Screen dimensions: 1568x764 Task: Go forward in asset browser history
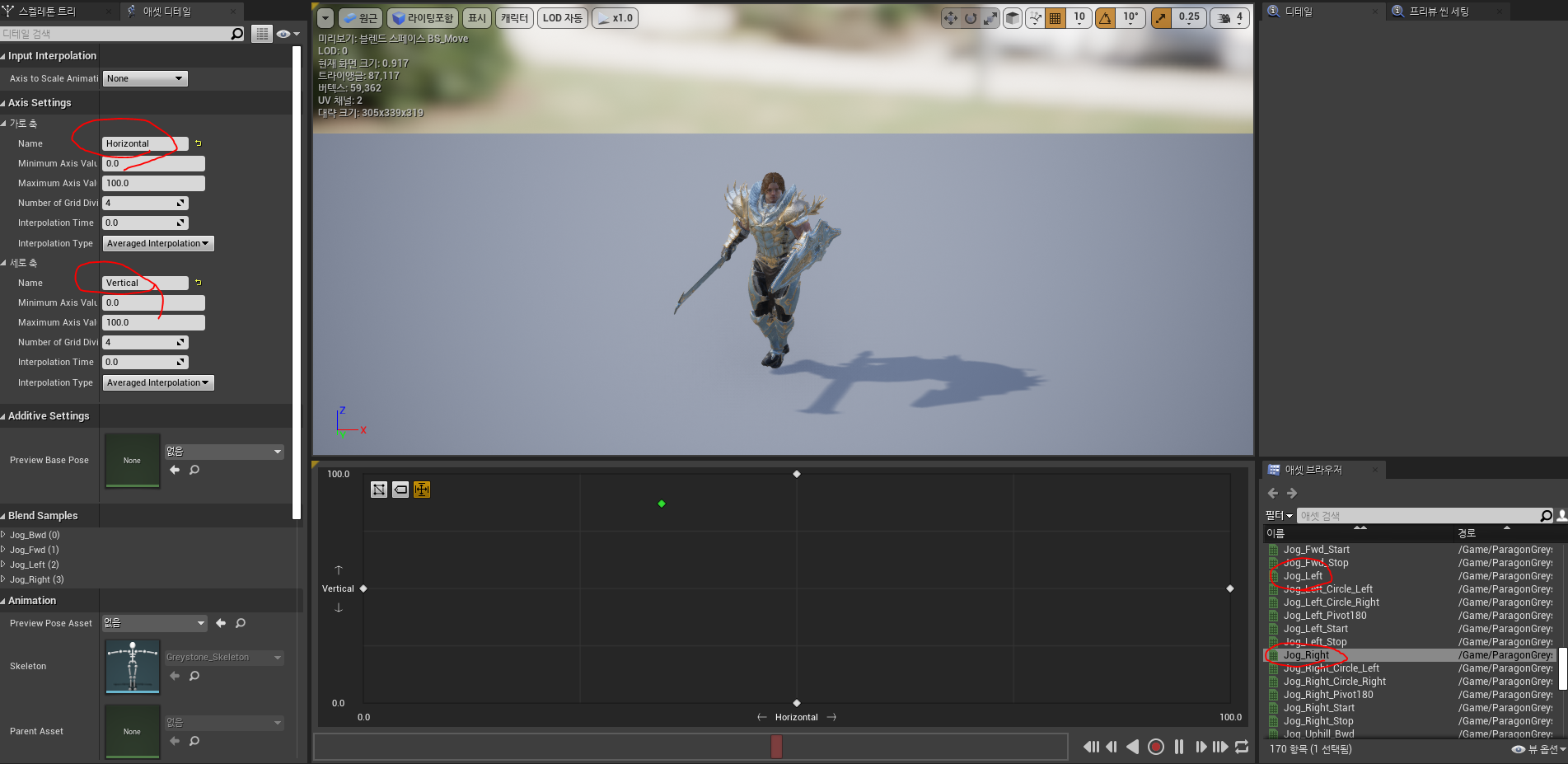1292,493
